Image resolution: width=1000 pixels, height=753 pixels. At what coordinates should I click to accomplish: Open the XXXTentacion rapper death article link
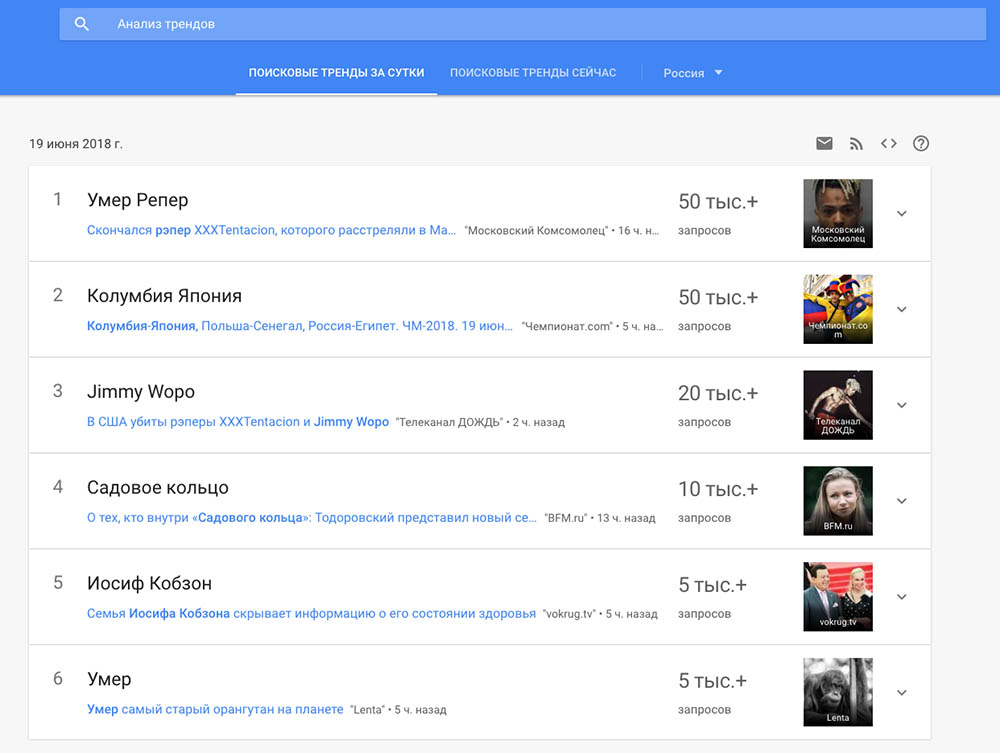pos(271,230)
